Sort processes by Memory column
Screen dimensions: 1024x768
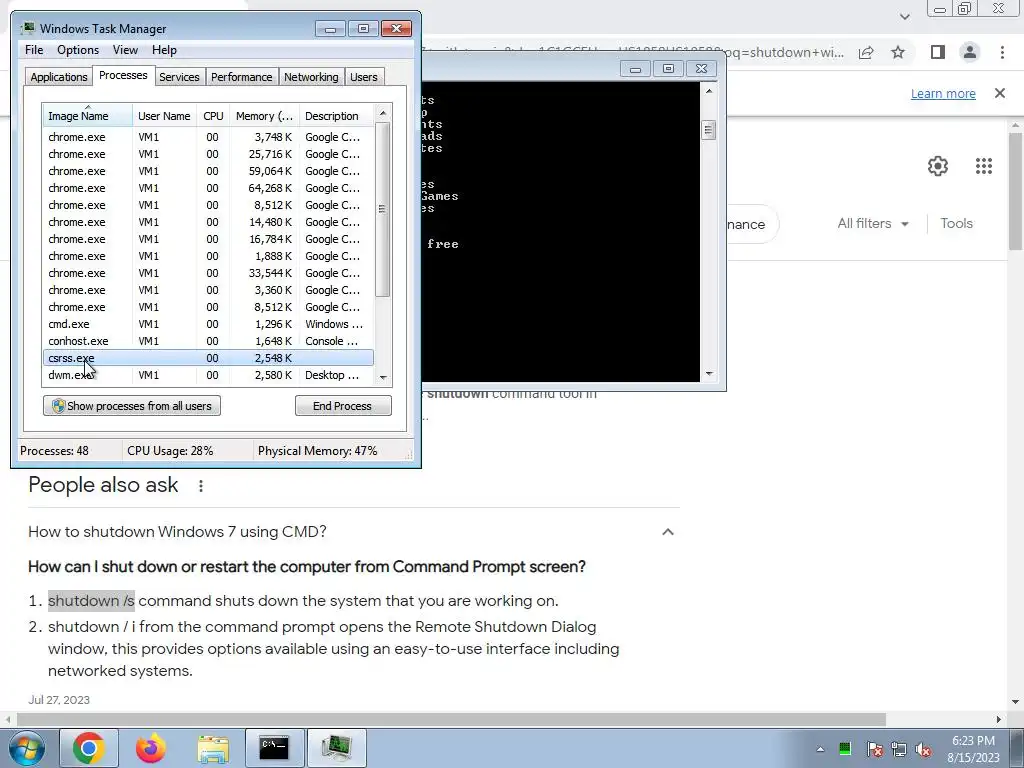click(264, 116)
